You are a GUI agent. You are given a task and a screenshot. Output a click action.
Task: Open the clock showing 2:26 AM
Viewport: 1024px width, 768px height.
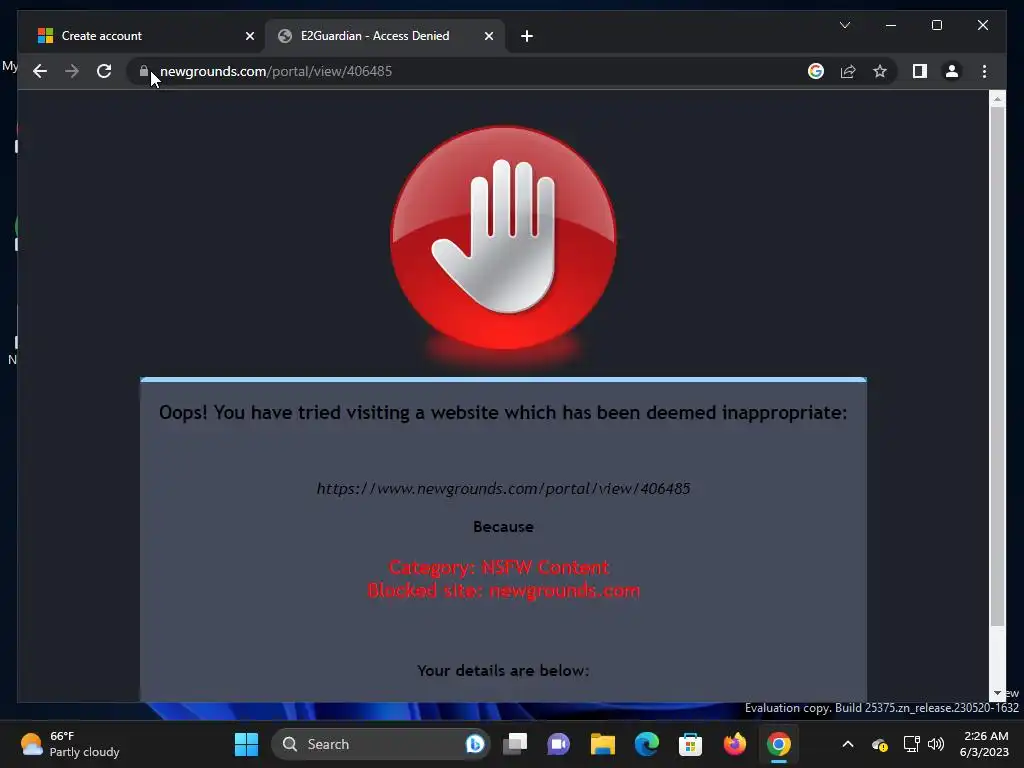pos(984,744)
